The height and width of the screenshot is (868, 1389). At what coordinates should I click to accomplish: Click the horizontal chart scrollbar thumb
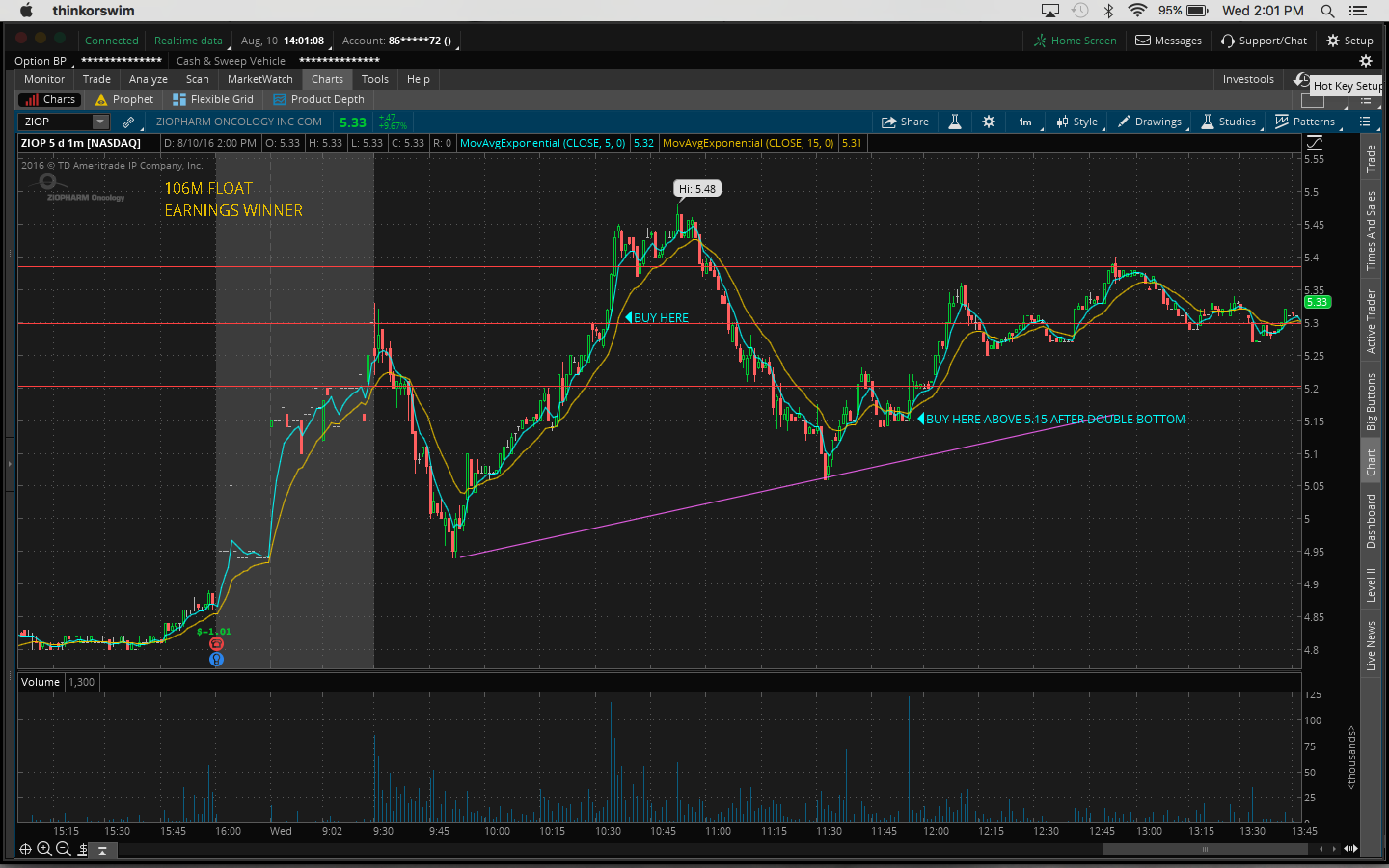pyautogui.click(x=1205, y=849)
